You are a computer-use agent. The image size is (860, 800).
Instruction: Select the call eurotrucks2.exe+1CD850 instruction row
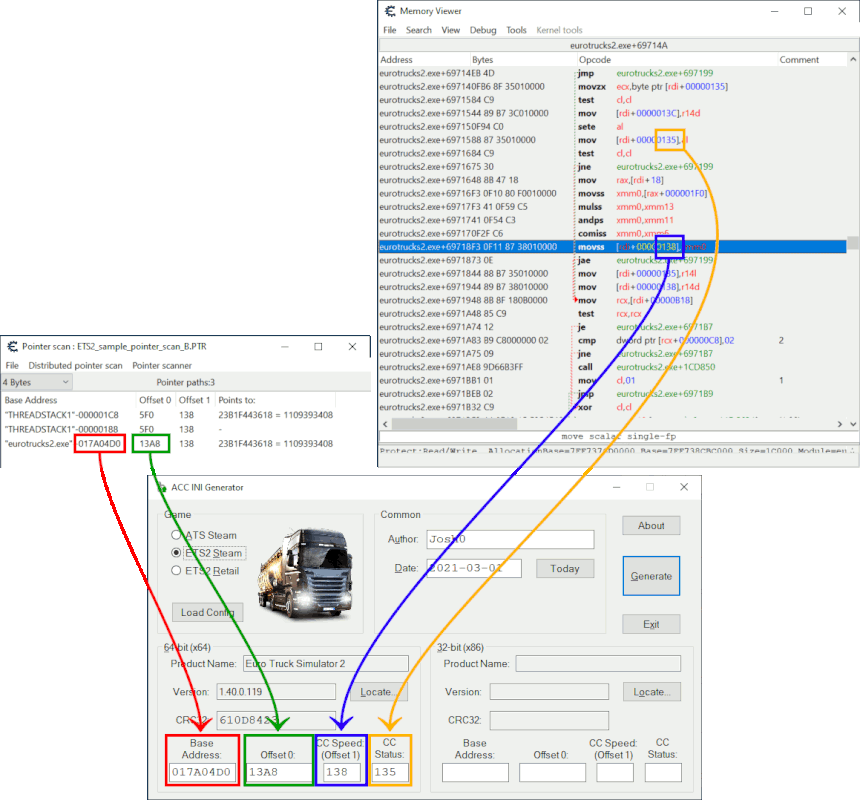pos(612,367)
